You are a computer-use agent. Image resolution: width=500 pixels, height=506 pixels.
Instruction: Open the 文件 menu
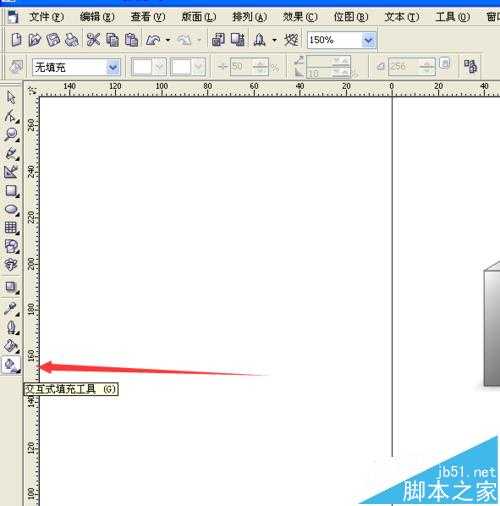(47, 16)
